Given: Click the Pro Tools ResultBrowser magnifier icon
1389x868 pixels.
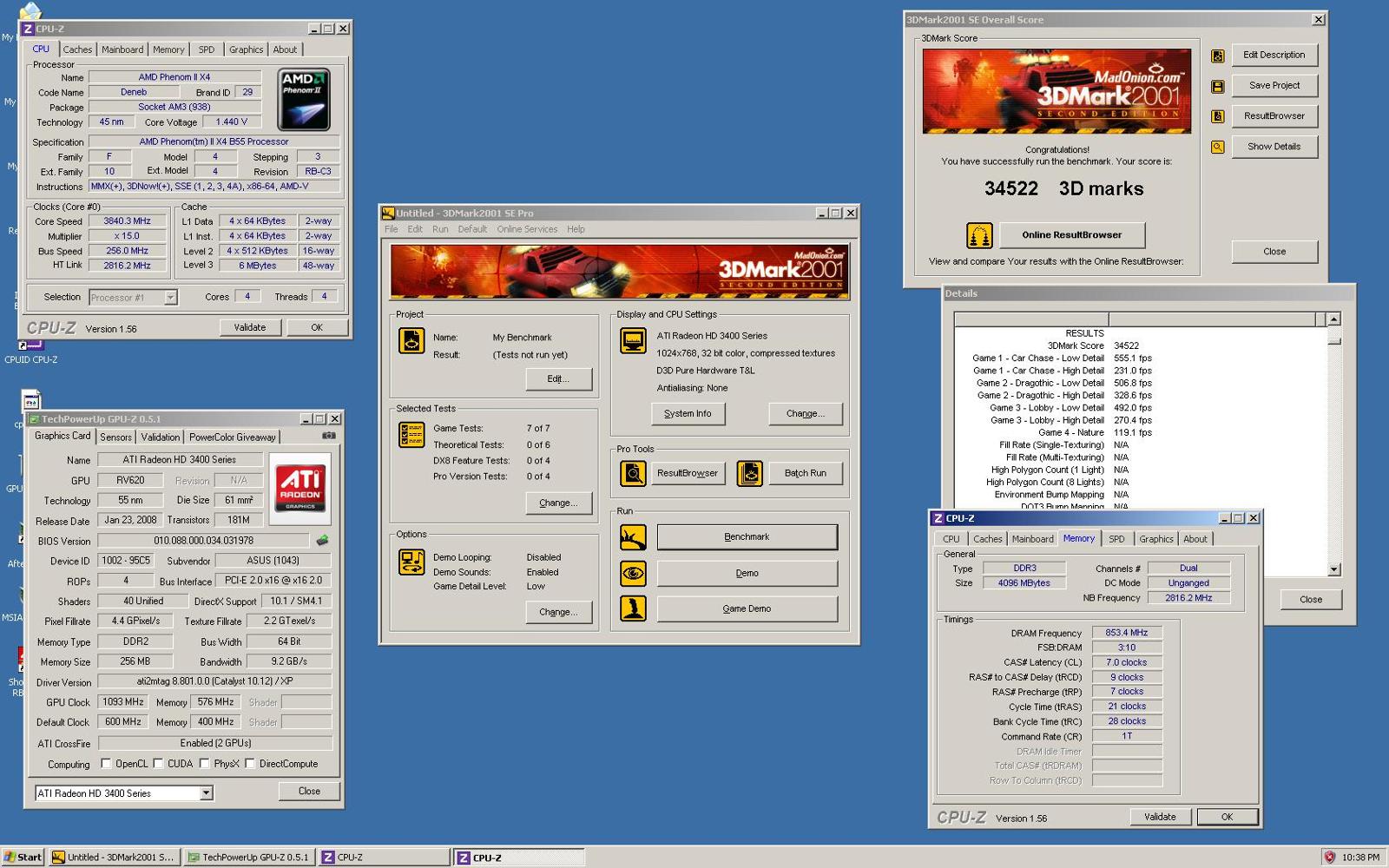Looking at the screenshot, I should click(x=633, y=474).
